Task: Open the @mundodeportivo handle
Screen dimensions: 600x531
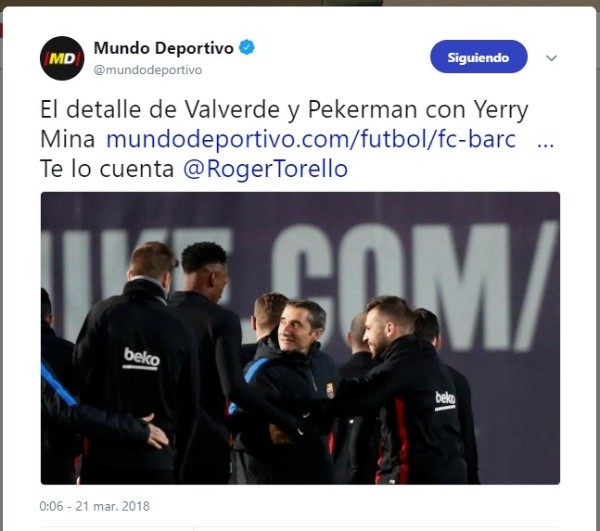Action: (x=148, y=70)
